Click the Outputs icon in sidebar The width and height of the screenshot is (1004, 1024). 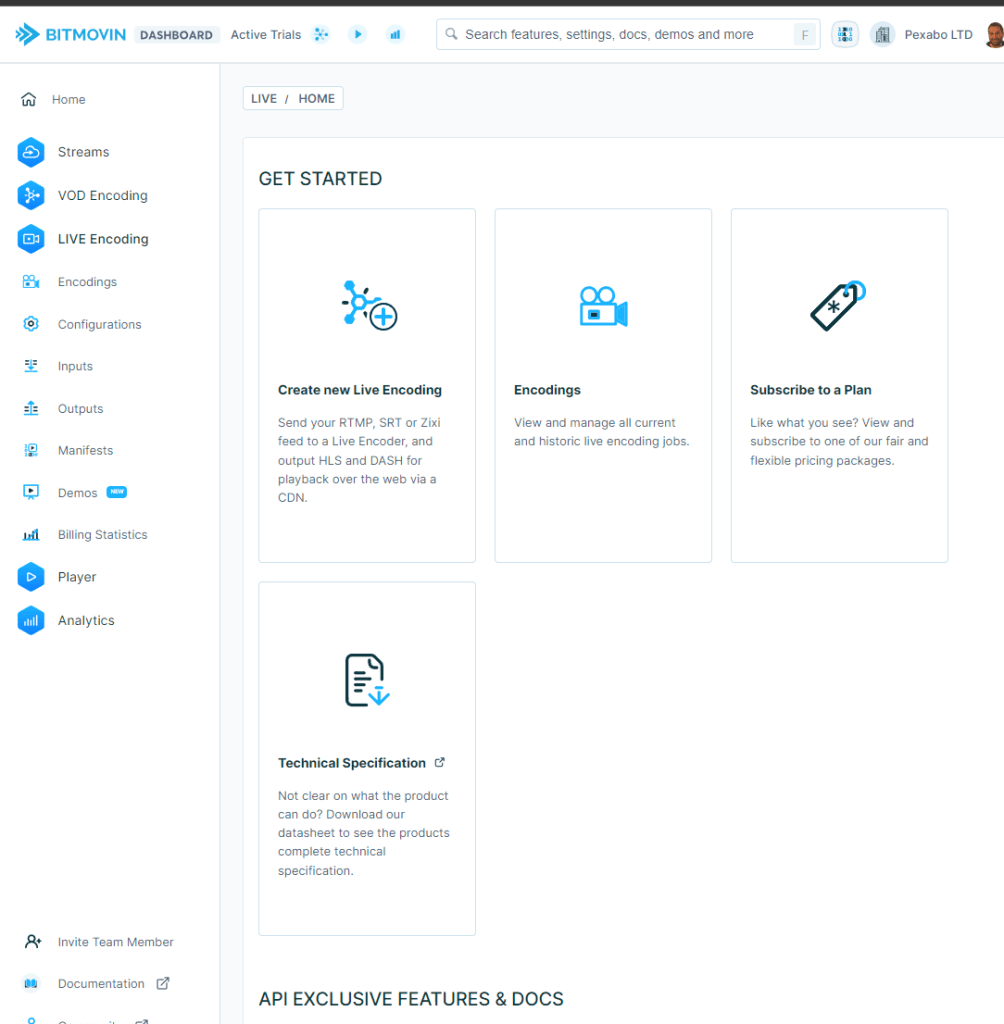tap(31, 408)
